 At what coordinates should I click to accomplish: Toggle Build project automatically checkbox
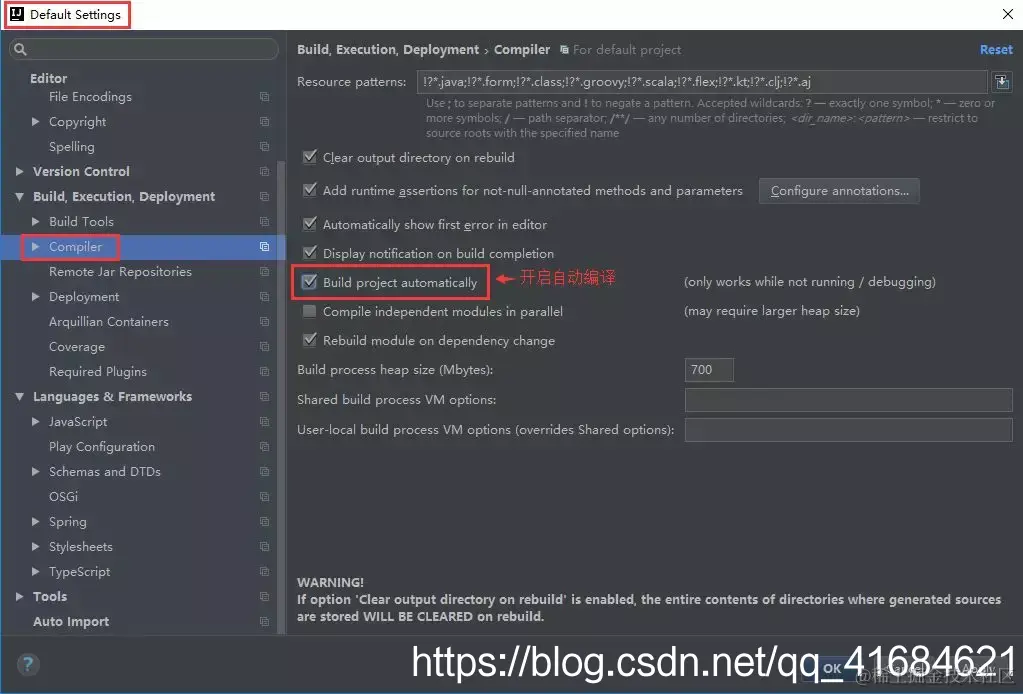[310, 282]
